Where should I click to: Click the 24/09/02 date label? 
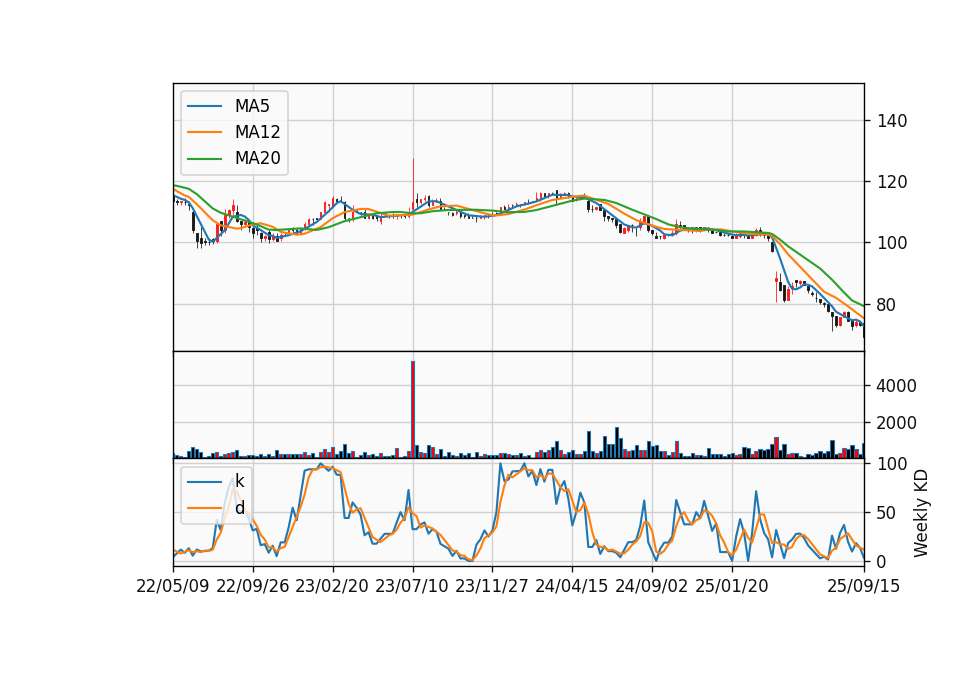(x=651, y=586)
